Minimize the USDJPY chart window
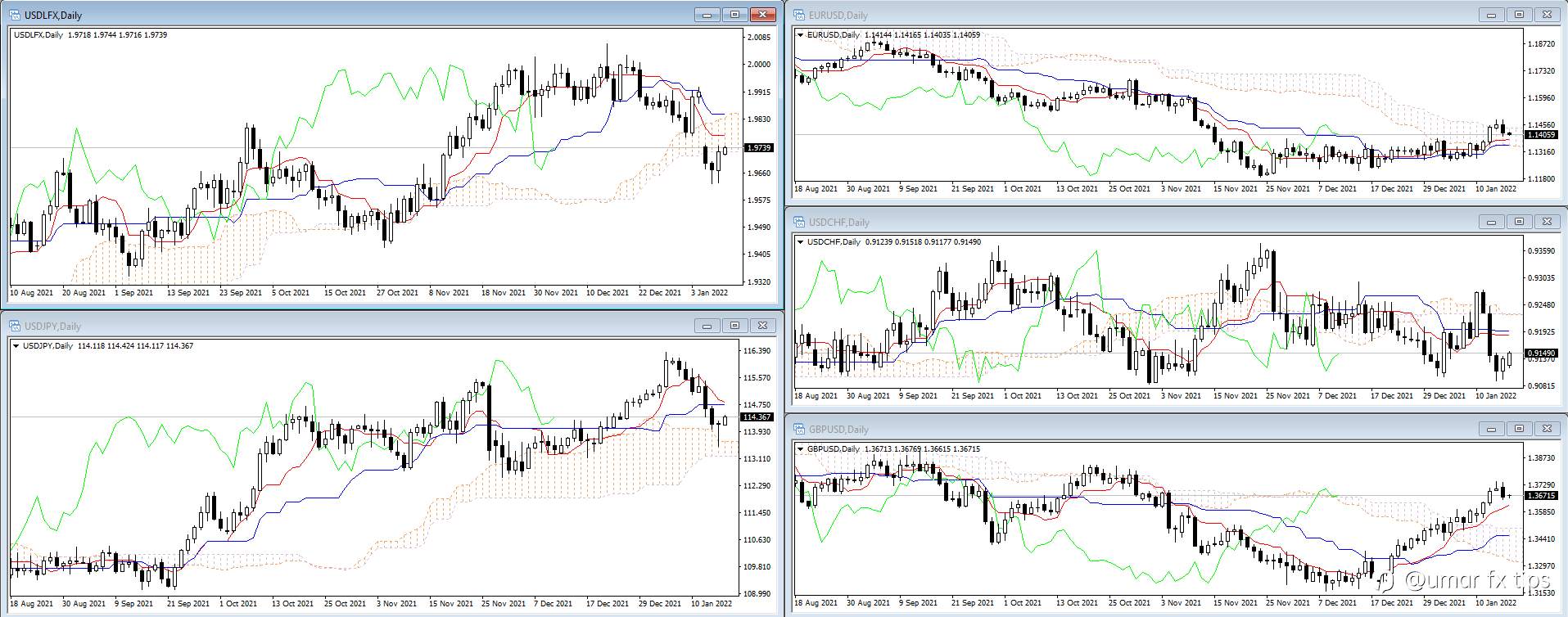The width and height of the screenshot is (1568, 617). pos(707,326)
